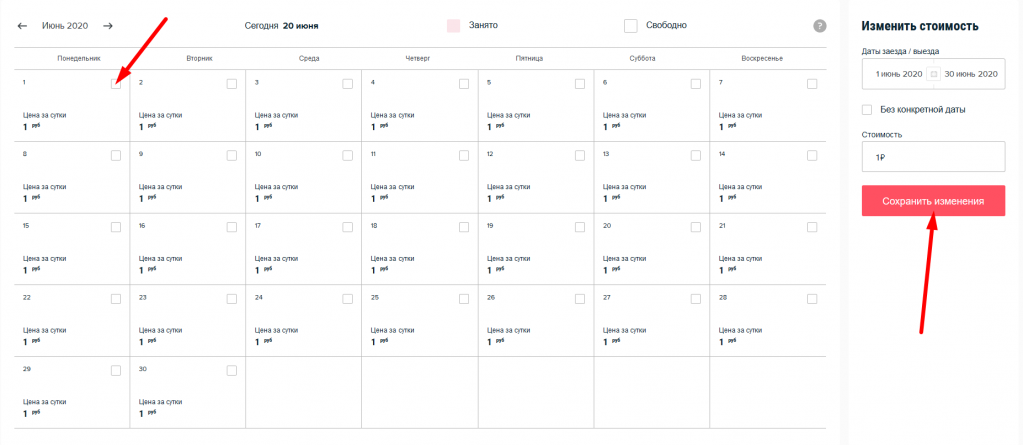Go to next month with right arrow
1023x445 pixels.
point(108,25)
